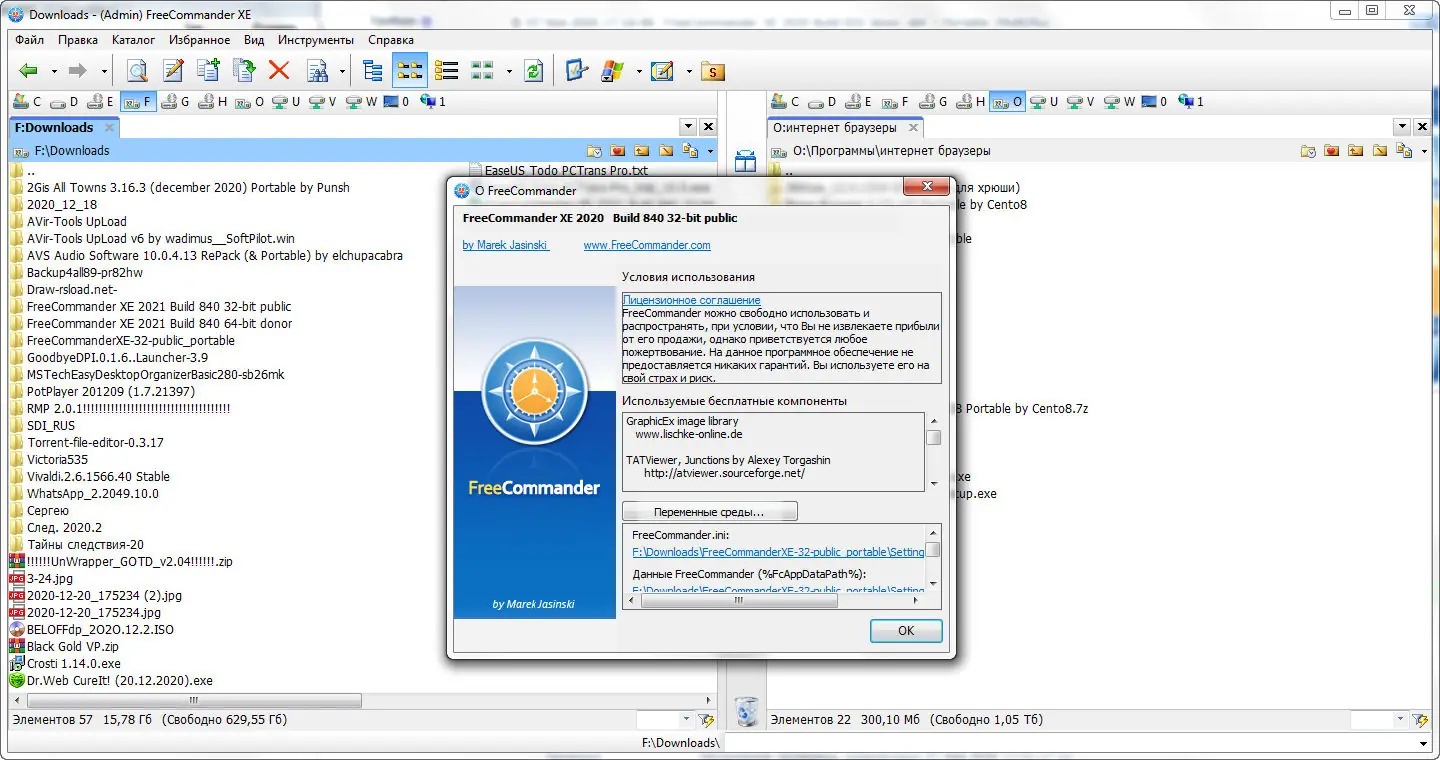Viewport: 1440px width, 760px height.
Task: Click the recycle bin icon between panels
Action: coord(746,711)
